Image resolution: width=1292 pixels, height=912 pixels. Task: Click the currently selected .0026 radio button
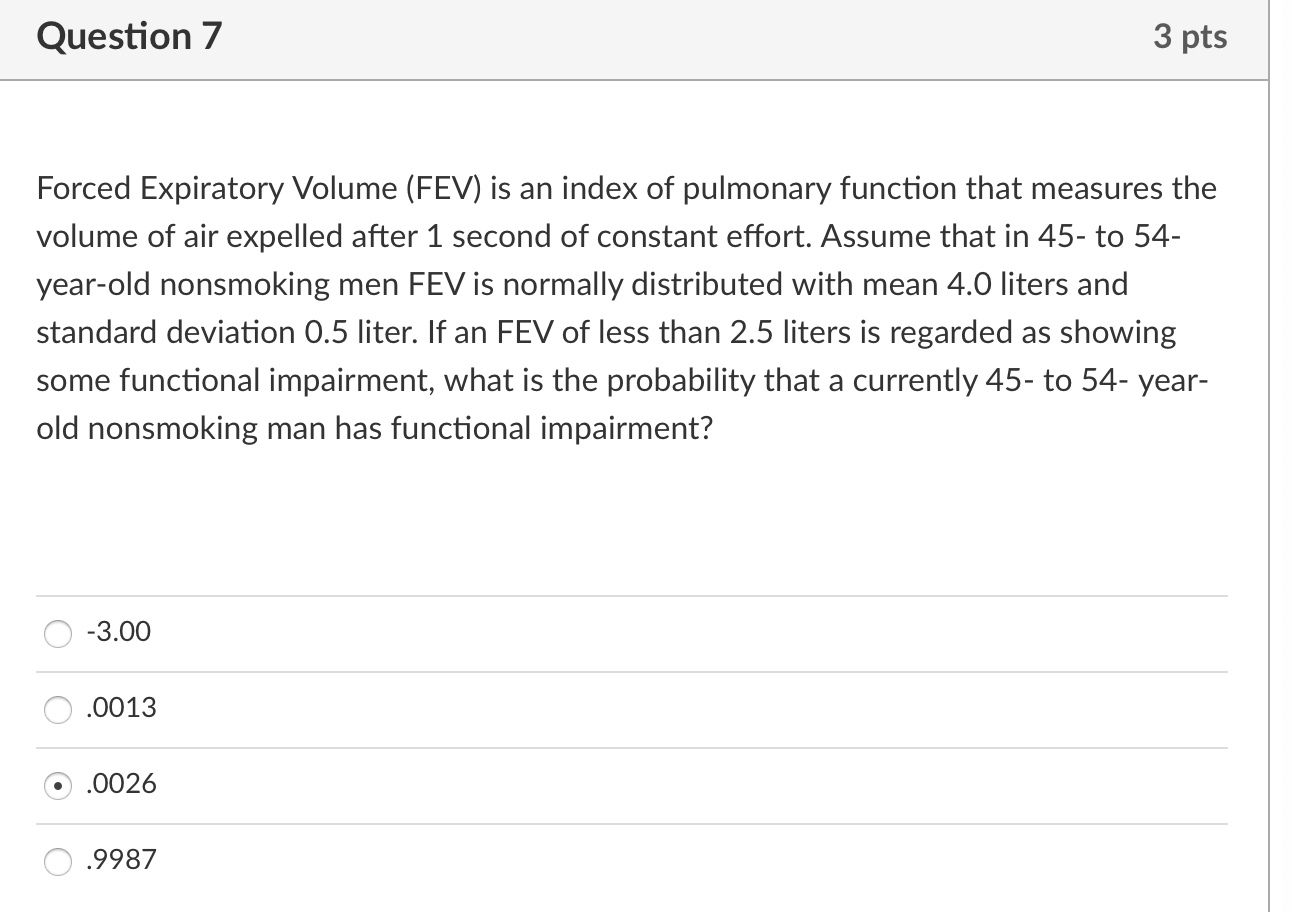point(58,785)
